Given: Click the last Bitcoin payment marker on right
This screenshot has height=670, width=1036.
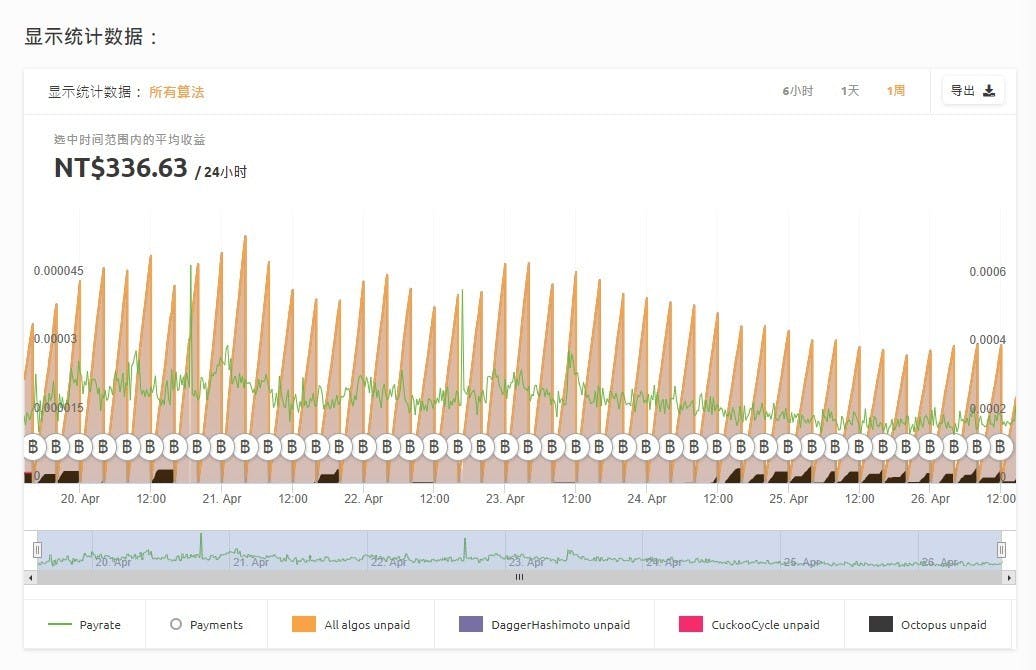Looking at the screenshot, I should click(x=1000, y=447).
